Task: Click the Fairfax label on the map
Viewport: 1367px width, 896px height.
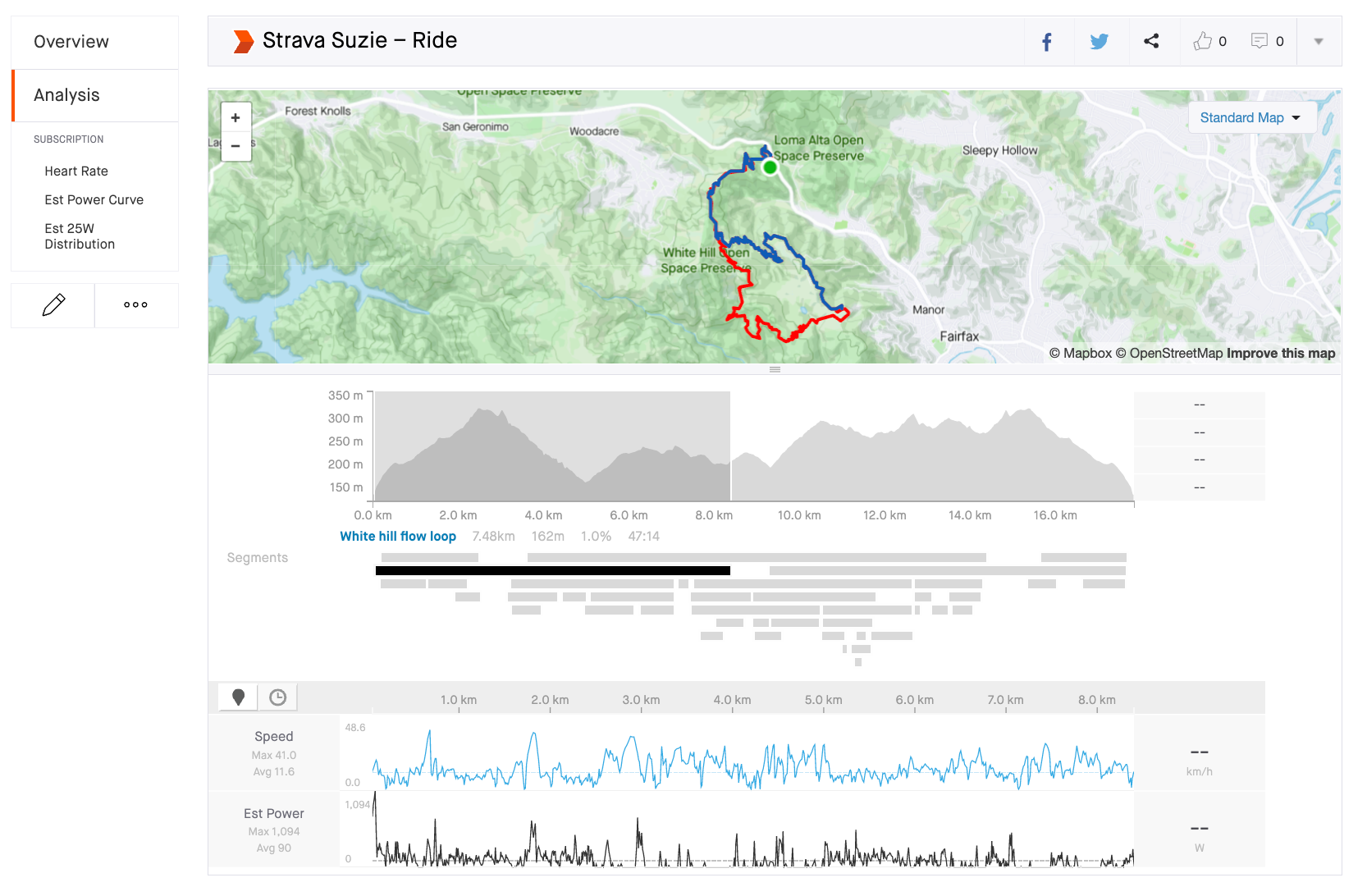Action: pos(959,336)
